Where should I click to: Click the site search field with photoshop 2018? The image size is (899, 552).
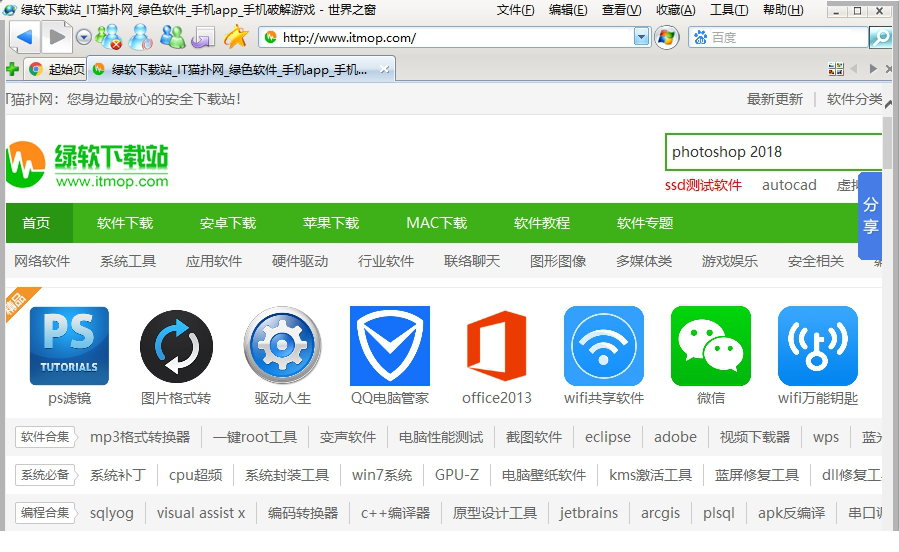[773, 152]
